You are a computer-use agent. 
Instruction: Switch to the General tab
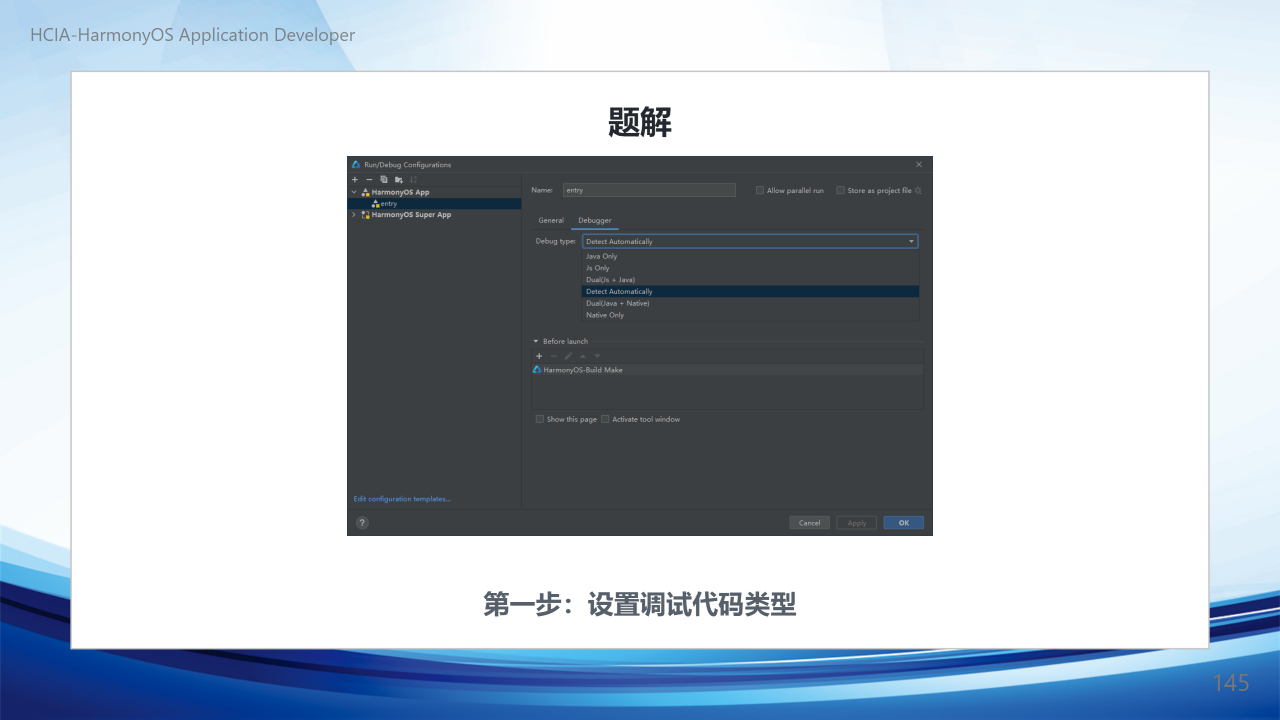[551, 220]
